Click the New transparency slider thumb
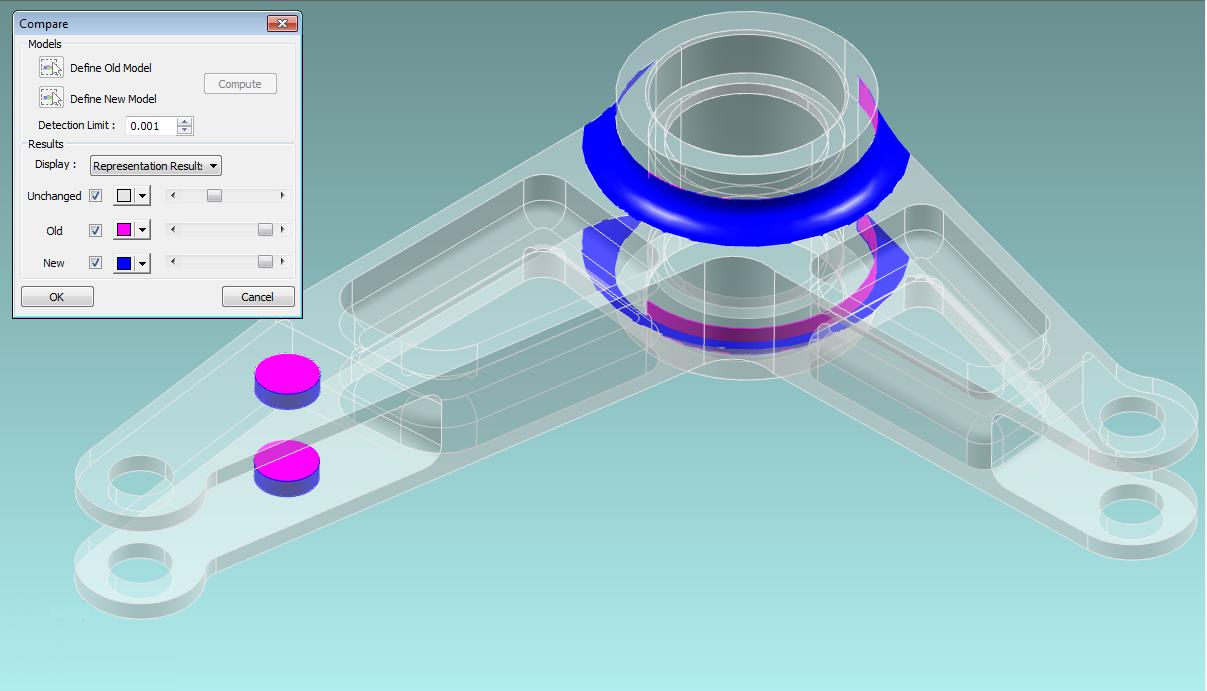1207x691 pixels. click(265, 262)
